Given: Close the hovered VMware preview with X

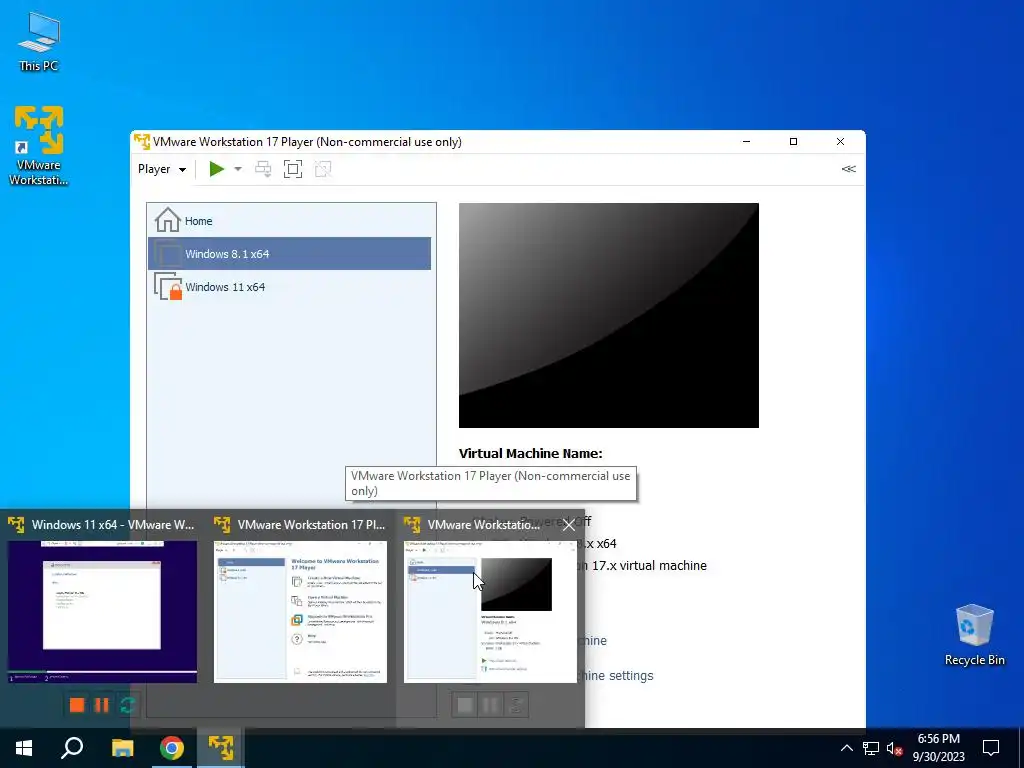Looking at the screenshot, I should pos(569,525).
